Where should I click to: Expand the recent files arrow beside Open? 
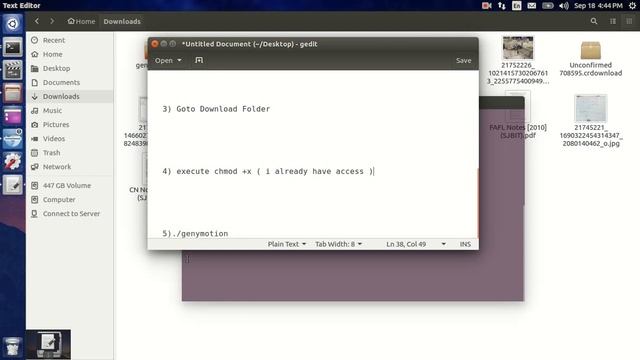click(179, 60)
